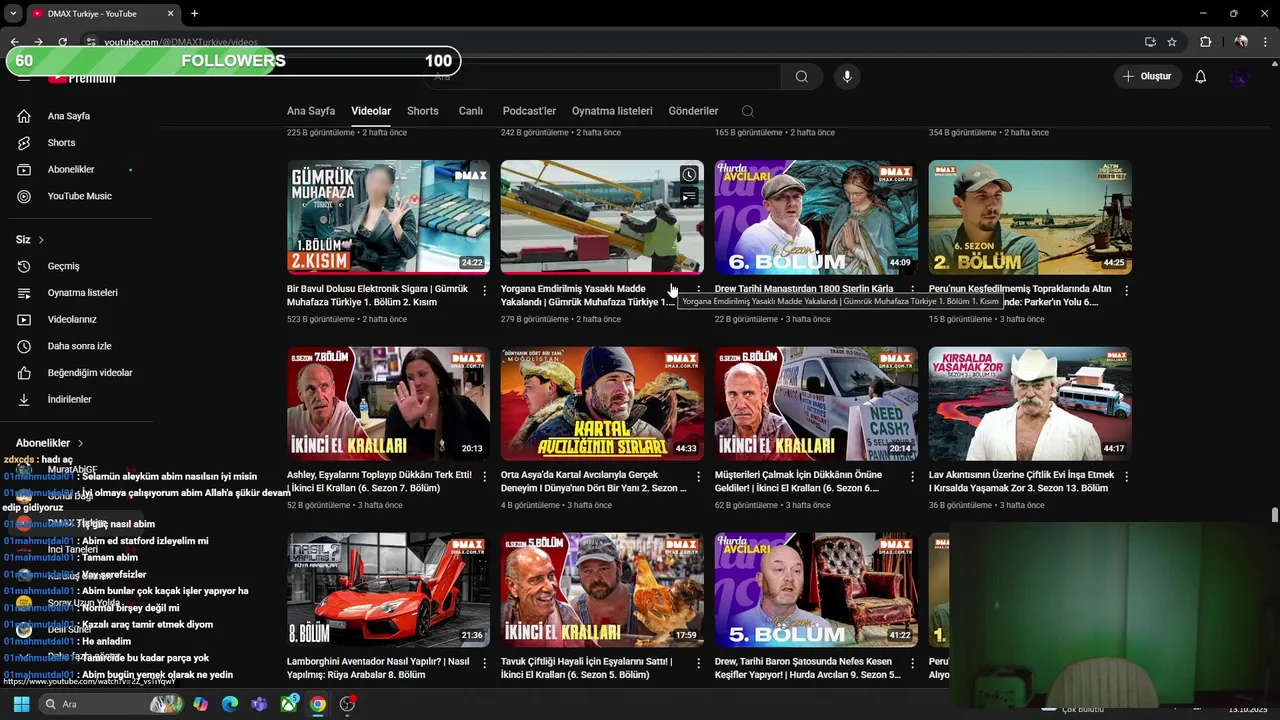This screenshot has height=720, width=1280.
Task: Start voice search with the microphone icon
Action: 847,77
